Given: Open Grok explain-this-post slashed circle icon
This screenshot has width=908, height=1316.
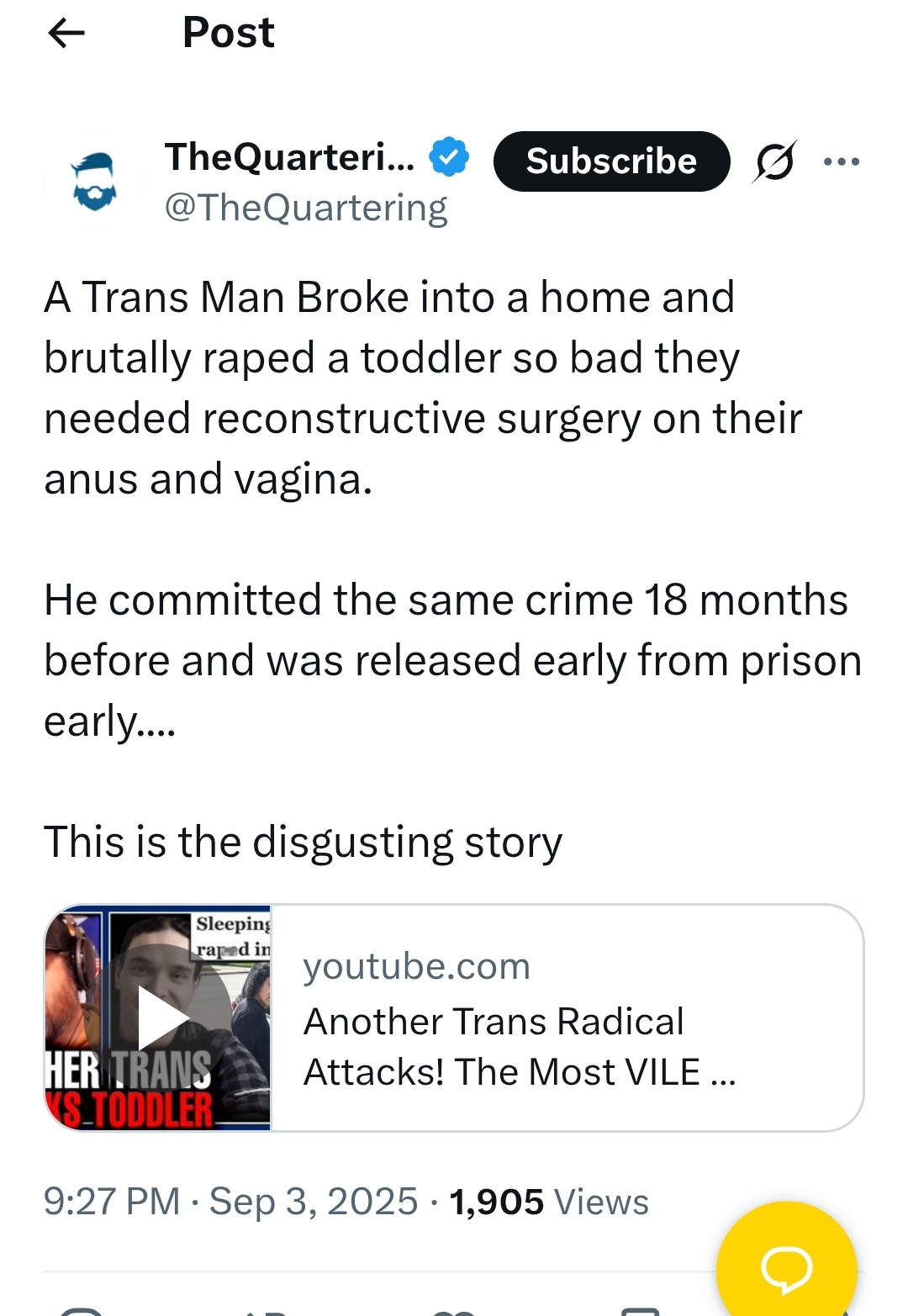Looking at the screenshot, I should pyautogui.click(x=774, y=161).
